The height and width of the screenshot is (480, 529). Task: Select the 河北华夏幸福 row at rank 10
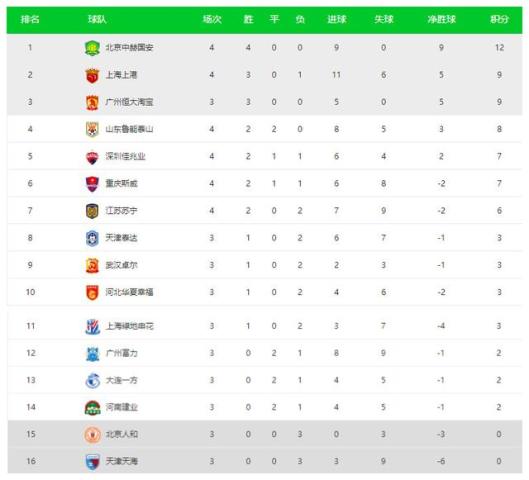264,292
